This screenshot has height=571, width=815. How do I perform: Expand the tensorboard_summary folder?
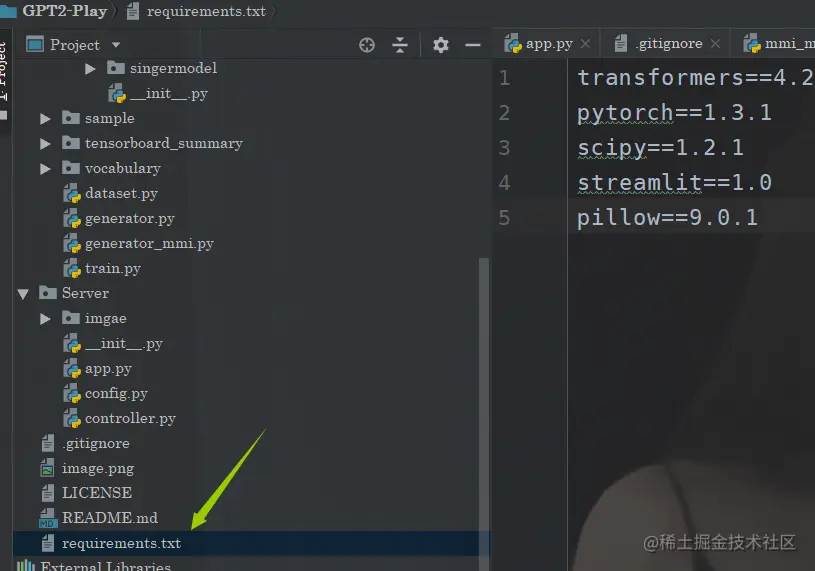45,144
